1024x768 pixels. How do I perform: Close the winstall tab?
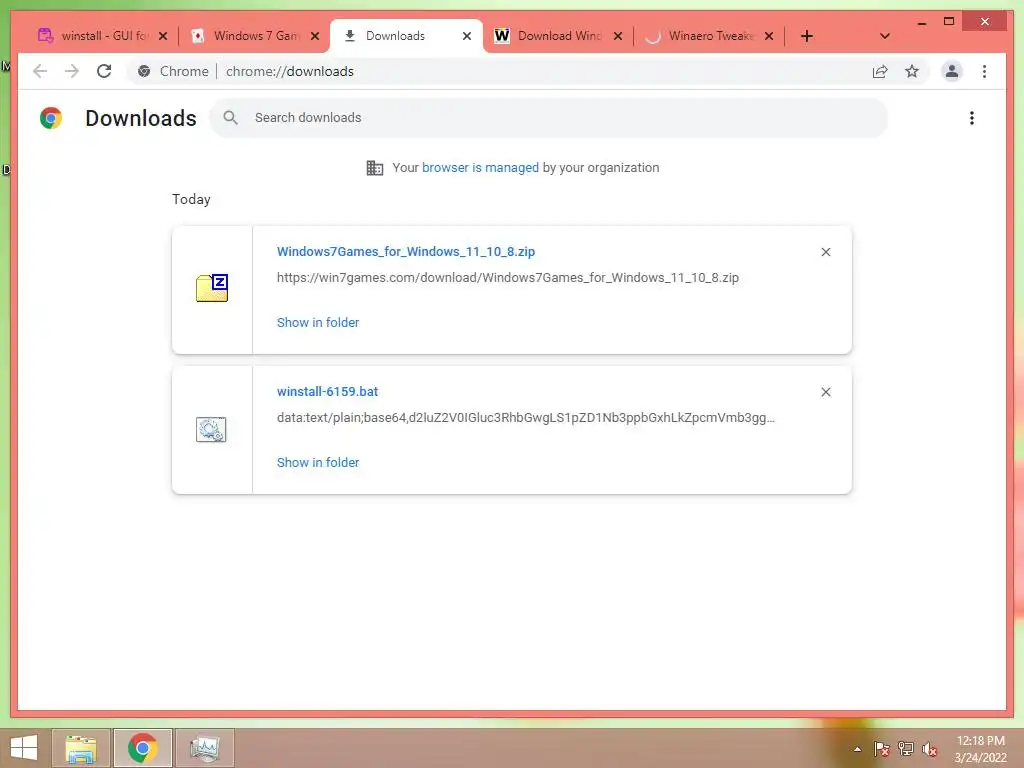[x=163, y=36]
